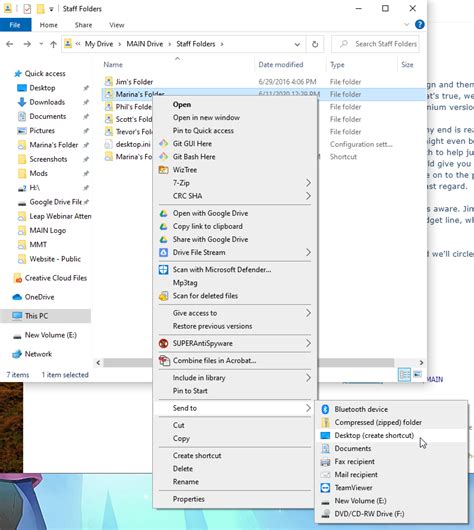Click the Acrobat combine files icon
This screenshot has width=474, height=530.
164,361
